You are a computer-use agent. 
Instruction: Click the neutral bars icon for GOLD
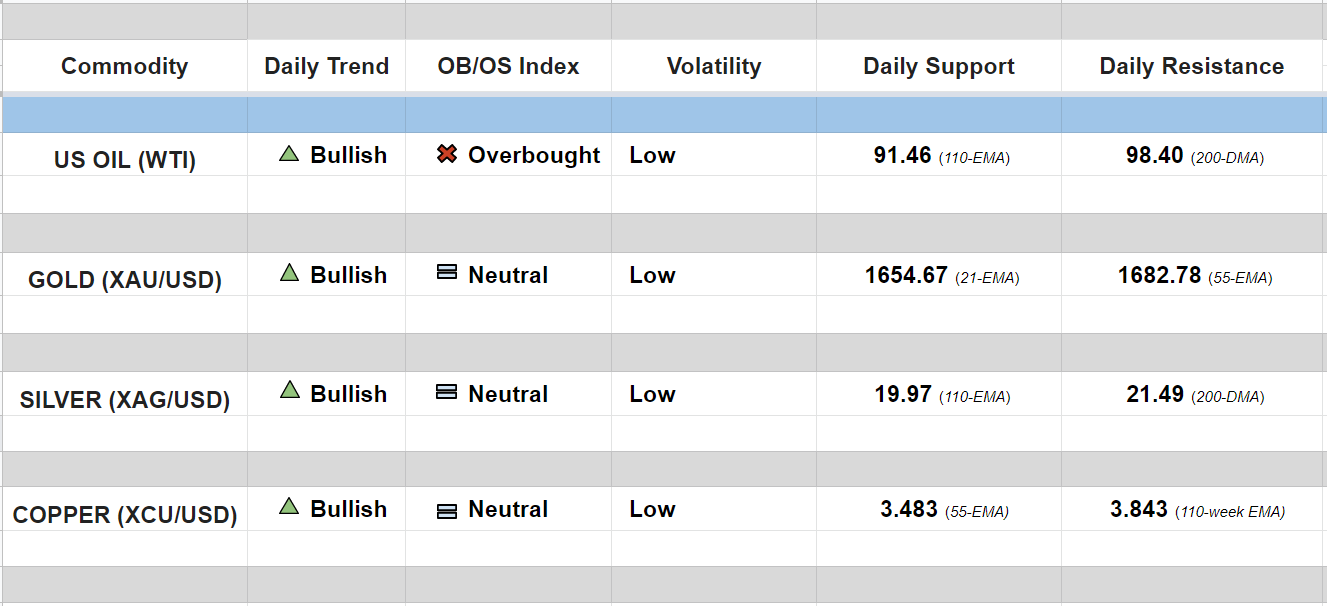click(447, 272)
